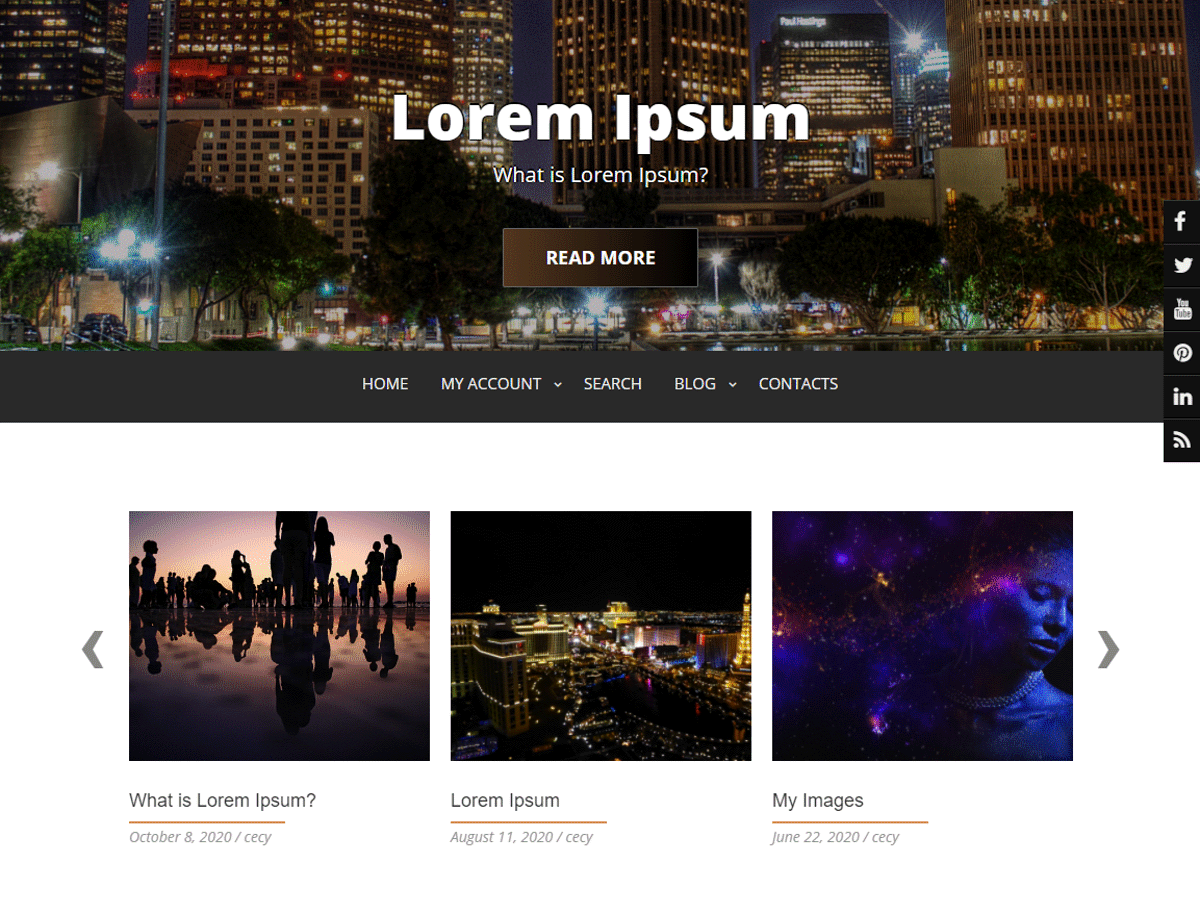Open the Pinterest social icon
Viewport: 1200px width, 900px height.
tap(1182, 353)
